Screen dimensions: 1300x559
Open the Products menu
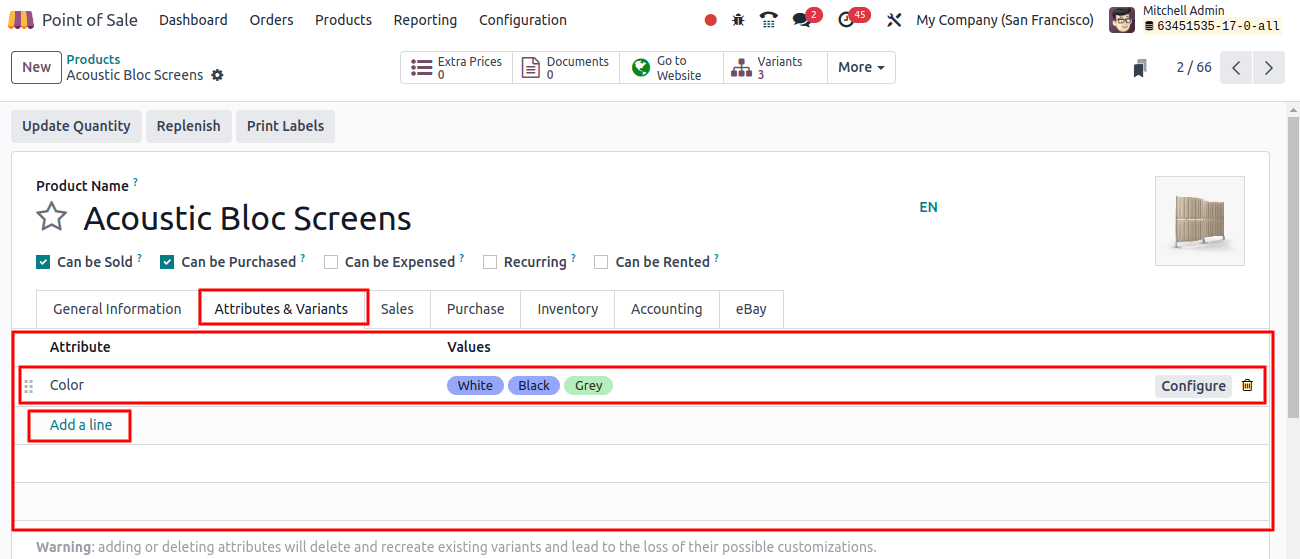tap(343, 20)
